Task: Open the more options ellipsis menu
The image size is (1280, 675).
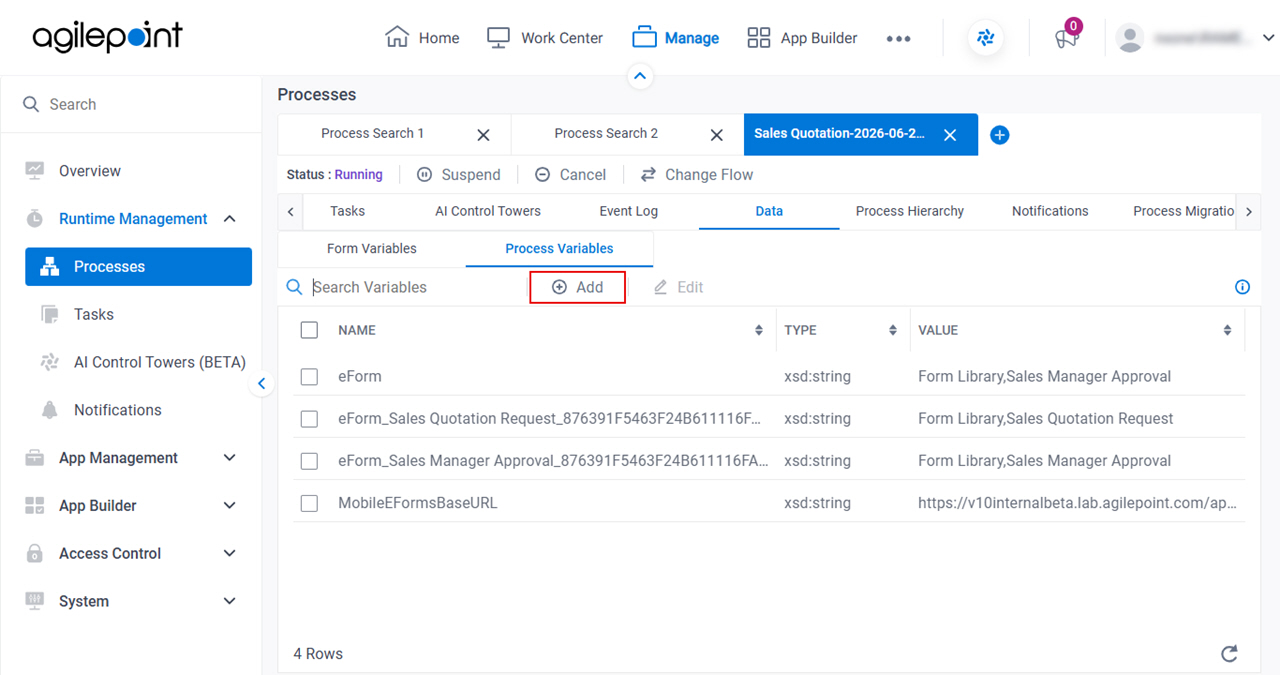Action: click(898, 39)
